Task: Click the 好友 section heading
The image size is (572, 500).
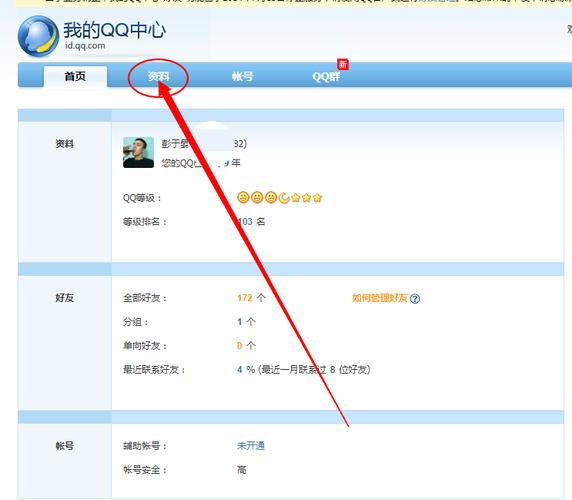Action: [65, 298]
